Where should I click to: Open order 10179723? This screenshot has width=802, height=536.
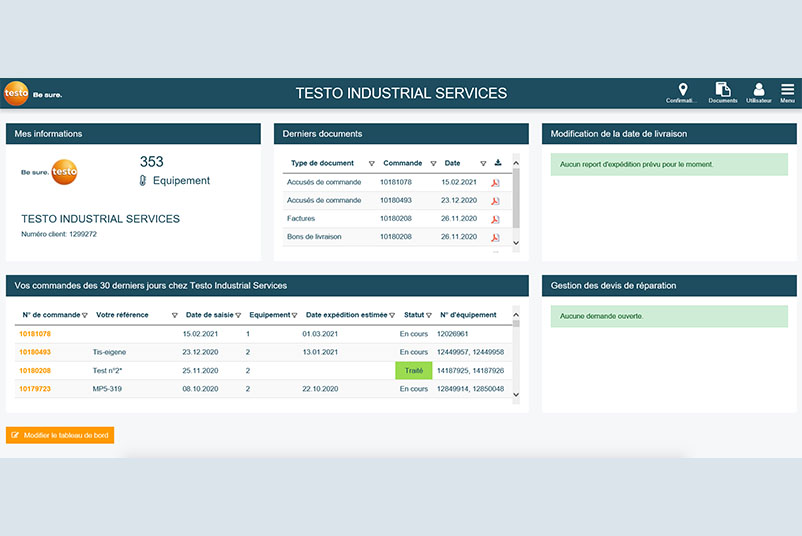35,389
